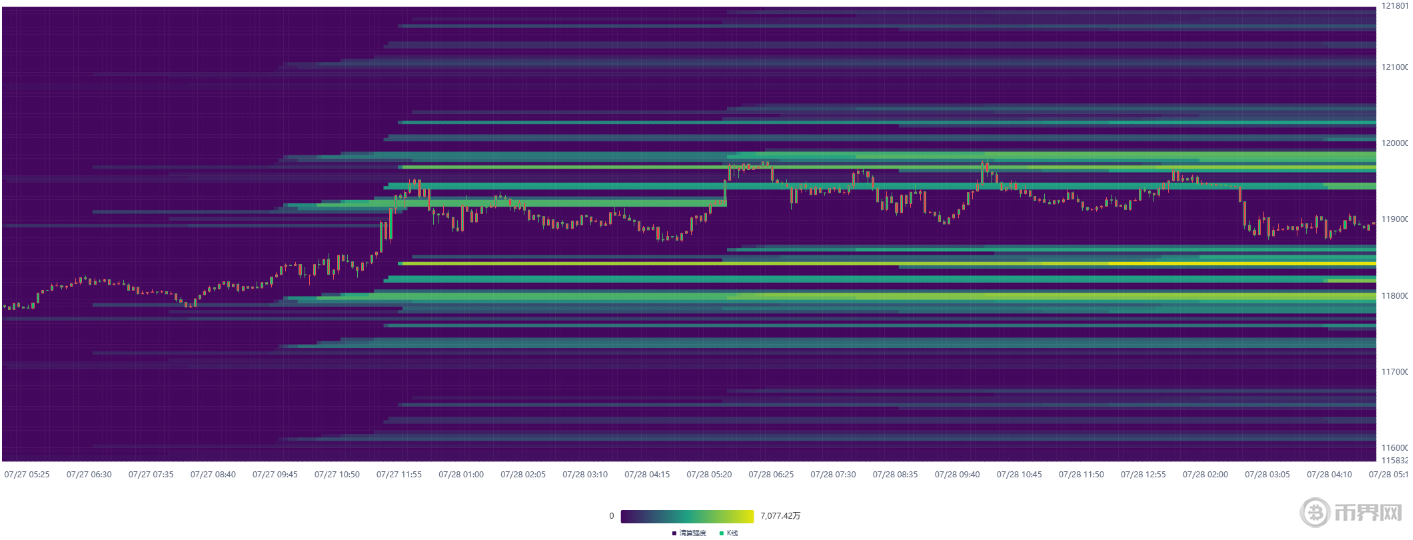1413x540 pixels.
Task: Click the 07/28 08:35 time label
Action: [895, 475]
